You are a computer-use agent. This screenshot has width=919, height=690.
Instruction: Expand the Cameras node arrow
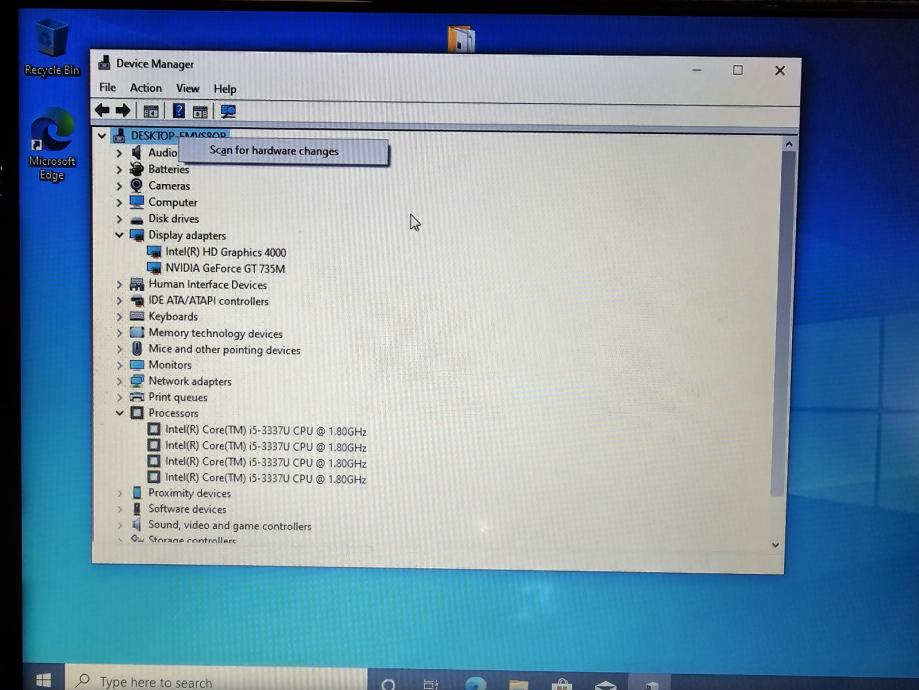pos(119,186)
